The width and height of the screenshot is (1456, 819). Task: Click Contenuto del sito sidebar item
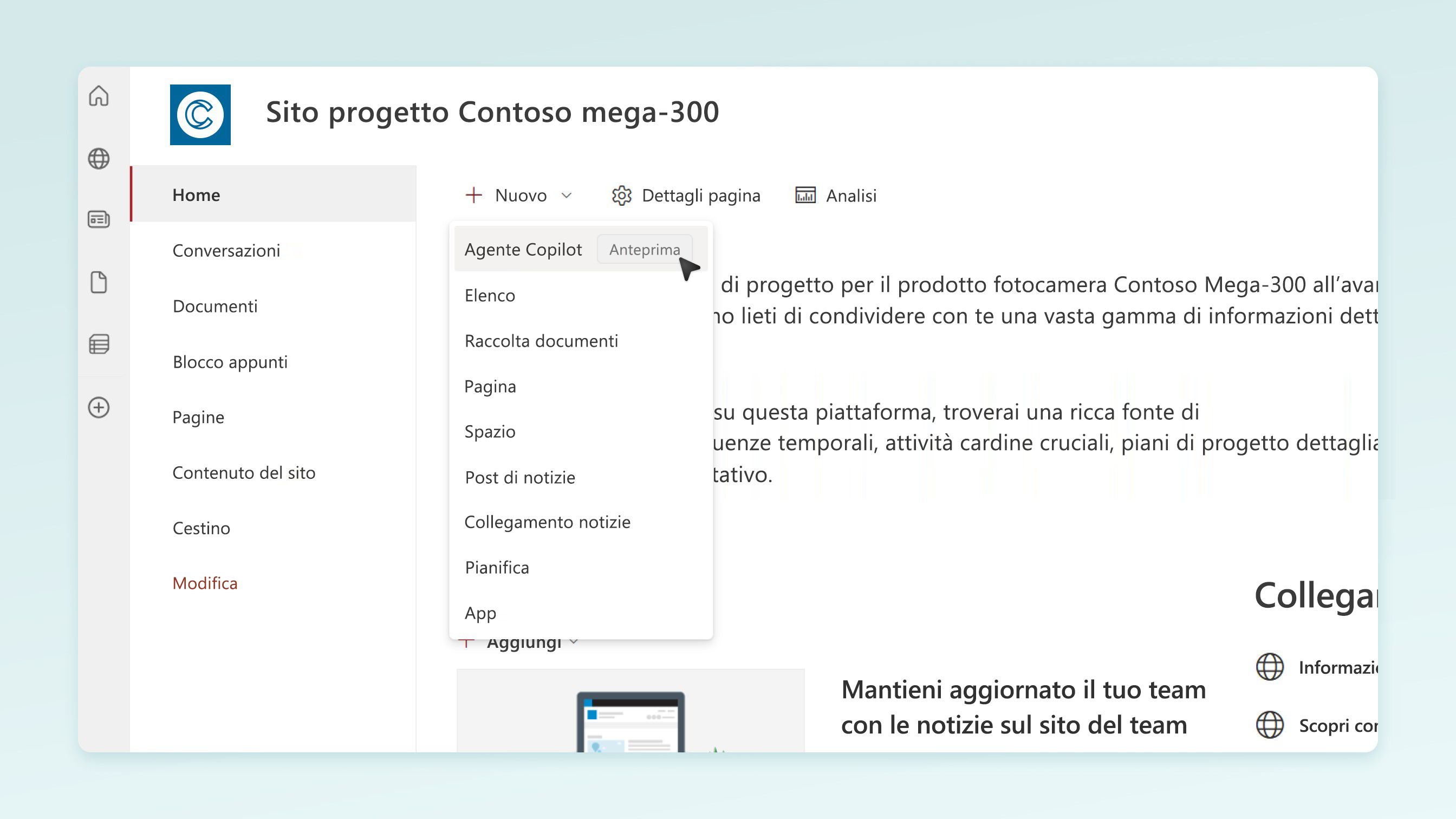tap(244, 472)
